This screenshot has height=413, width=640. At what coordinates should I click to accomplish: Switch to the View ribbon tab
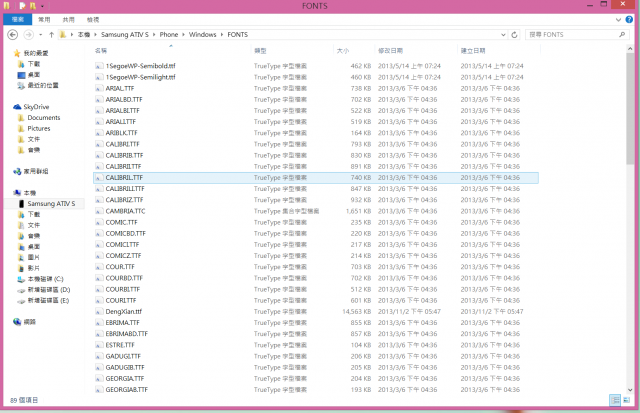coord(93,19)
